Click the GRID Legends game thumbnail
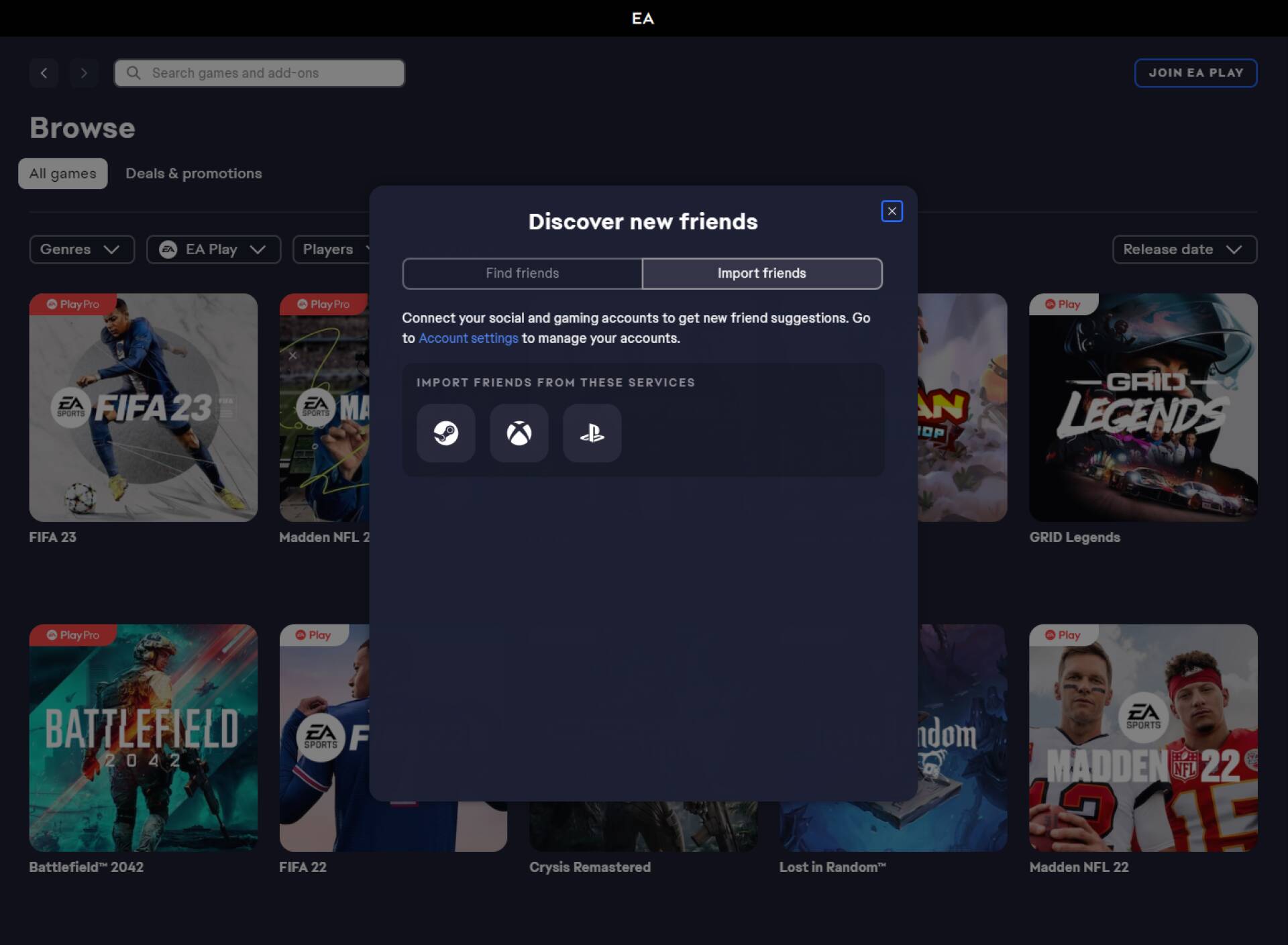 [1144, 407]
